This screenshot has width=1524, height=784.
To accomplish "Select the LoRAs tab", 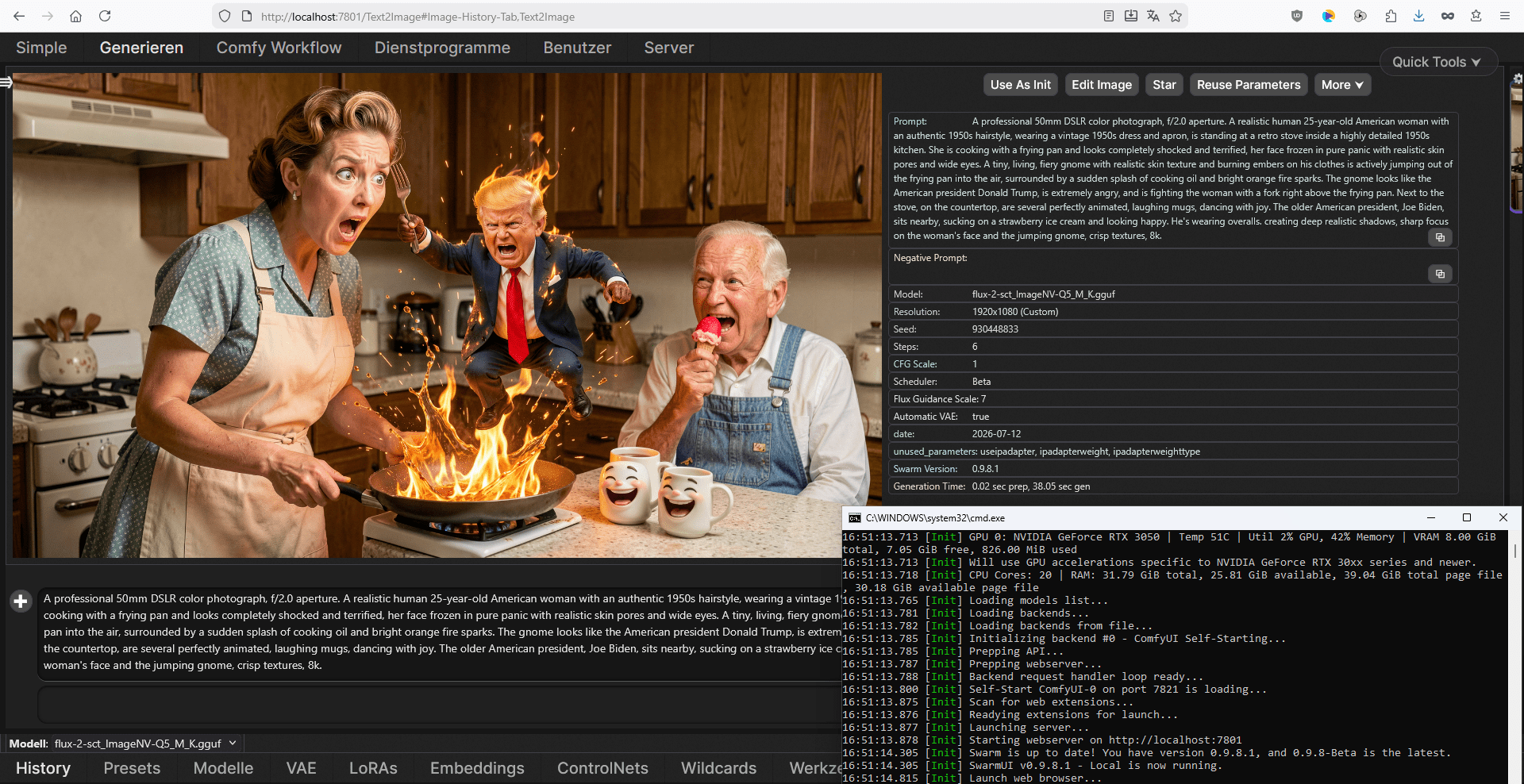I will (373, 768).
